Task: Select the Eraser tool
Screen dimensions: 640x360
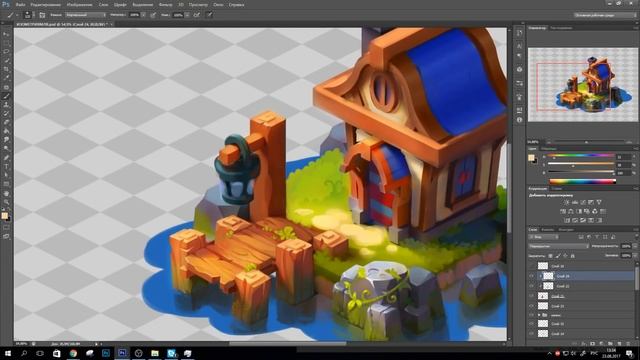Action: (x=6, y=122)
